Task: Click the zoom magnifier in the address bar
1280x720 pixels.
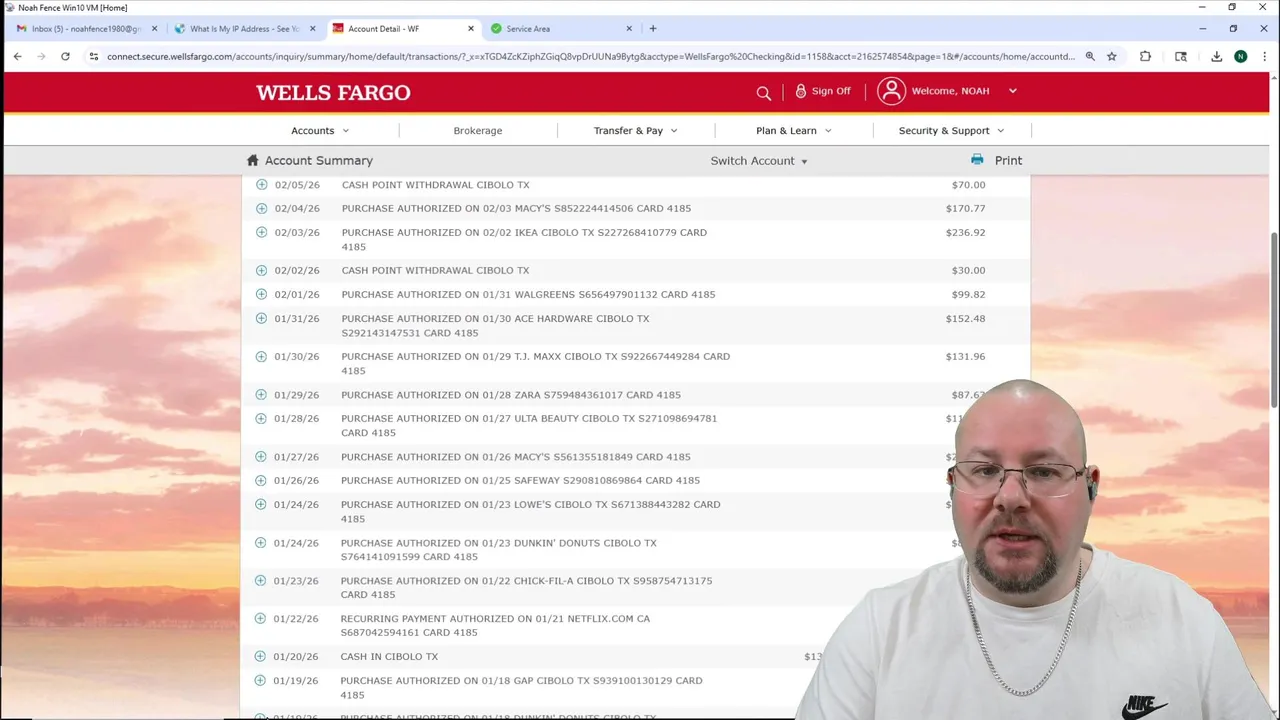Action: pyautogui.click(x=1090, y=57)
